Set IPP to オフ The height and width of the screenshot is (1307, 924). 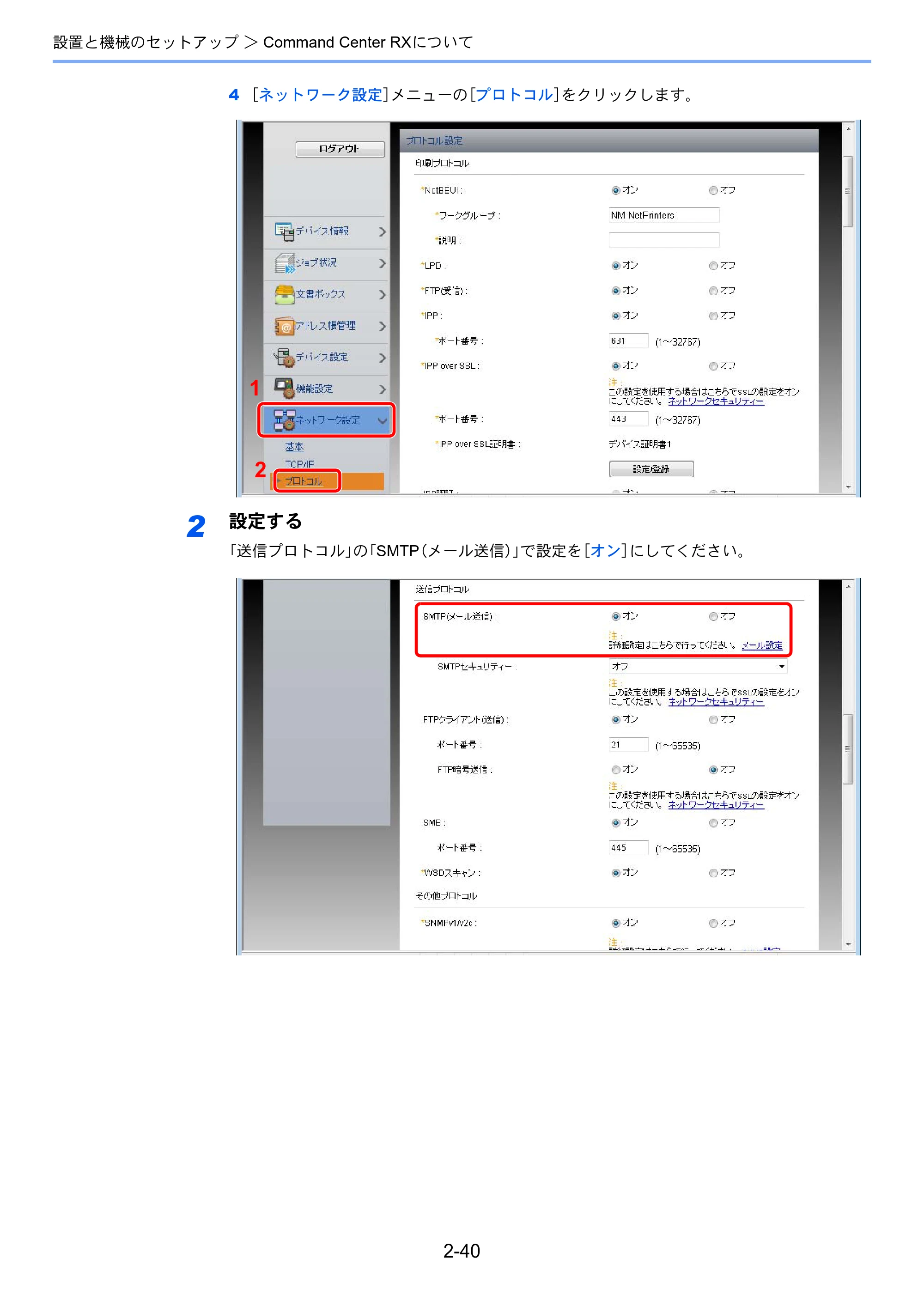[713, 316]
